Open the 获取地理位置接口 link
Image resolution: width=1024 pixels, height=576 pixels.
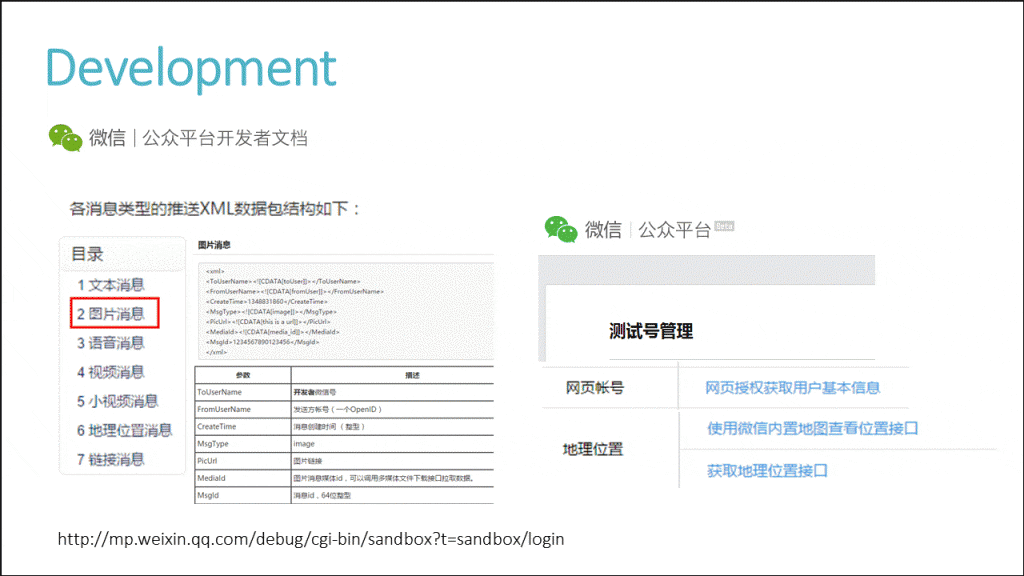[x=767, y=471]
